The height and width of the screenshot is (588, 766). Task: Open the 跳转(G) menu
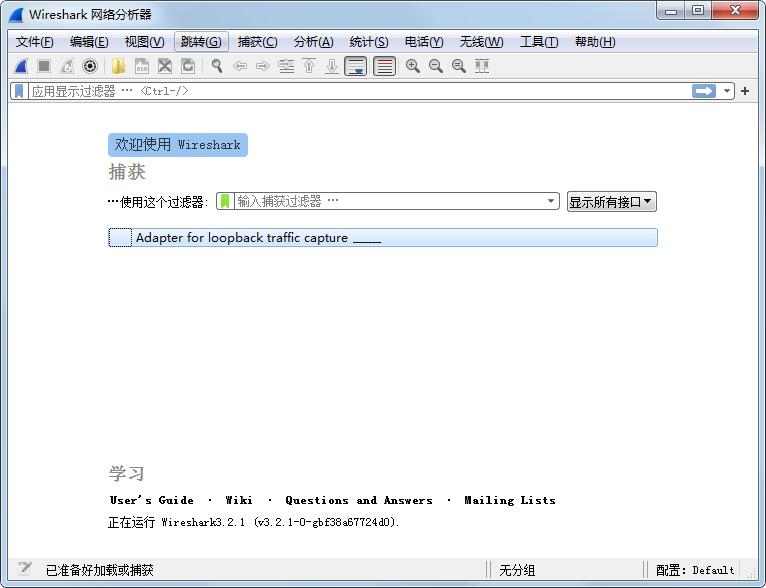201,42
